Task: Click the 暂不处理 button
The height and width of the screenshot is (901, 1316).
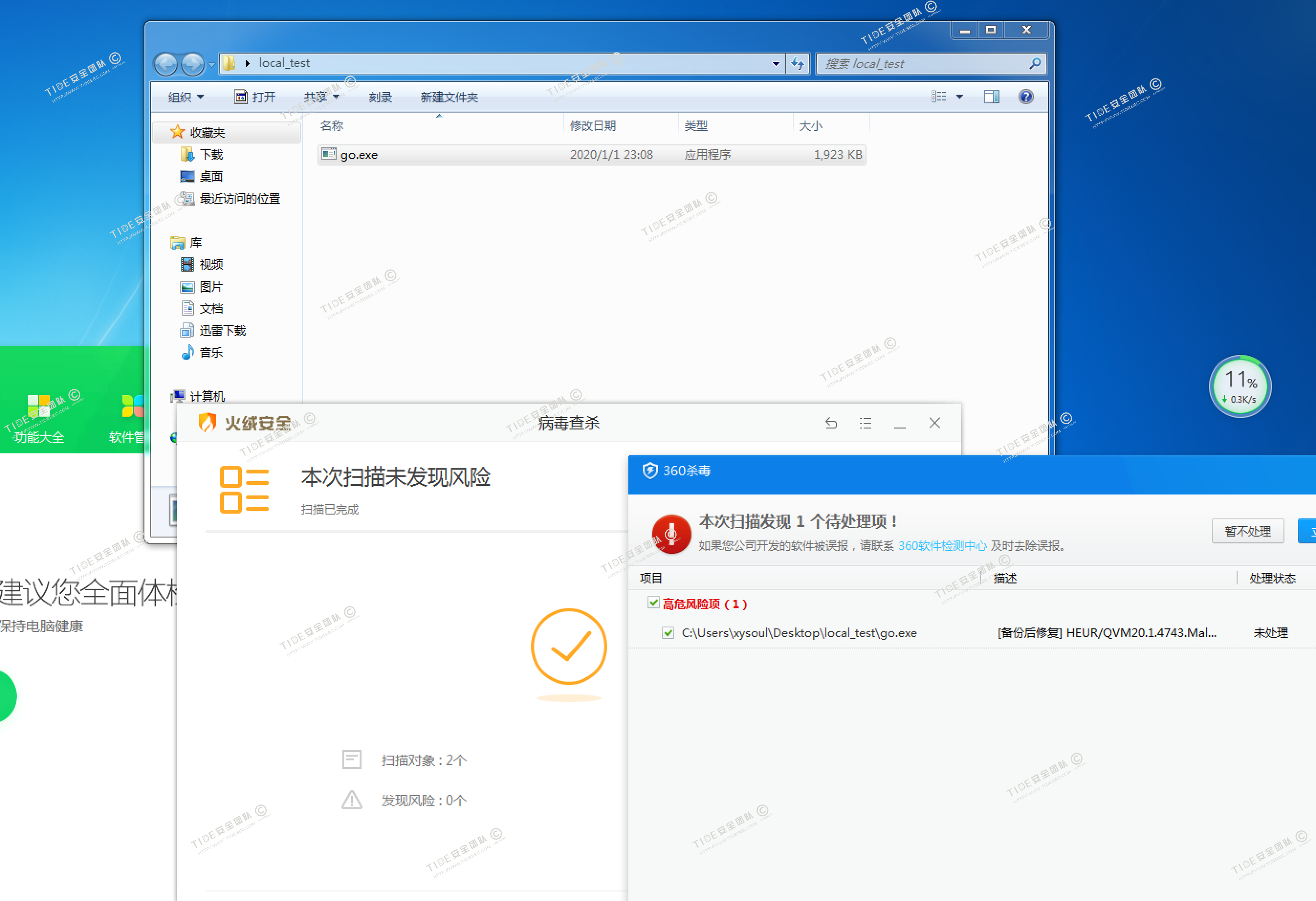Action: coord(1247,531)
